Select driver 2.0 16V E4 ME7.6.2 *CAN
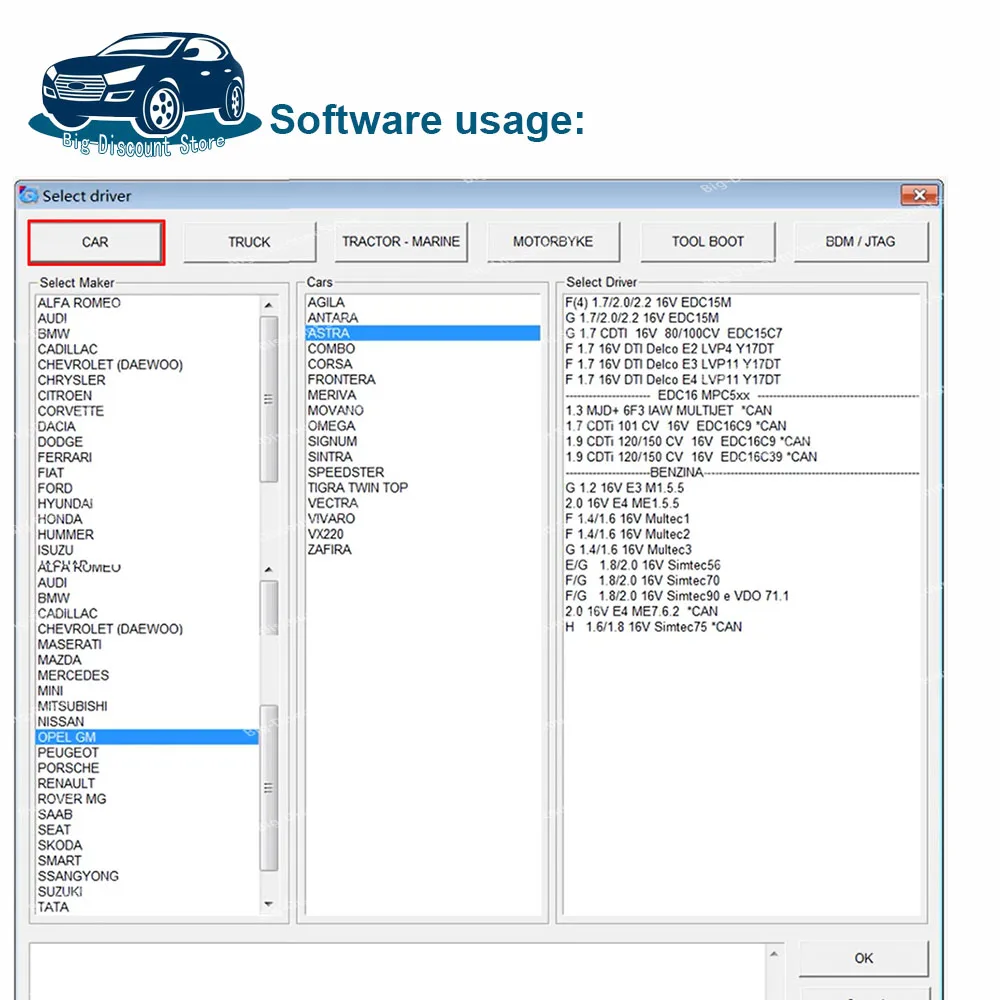Viewport: 1000px width, 1000px height. coord(642,612)
